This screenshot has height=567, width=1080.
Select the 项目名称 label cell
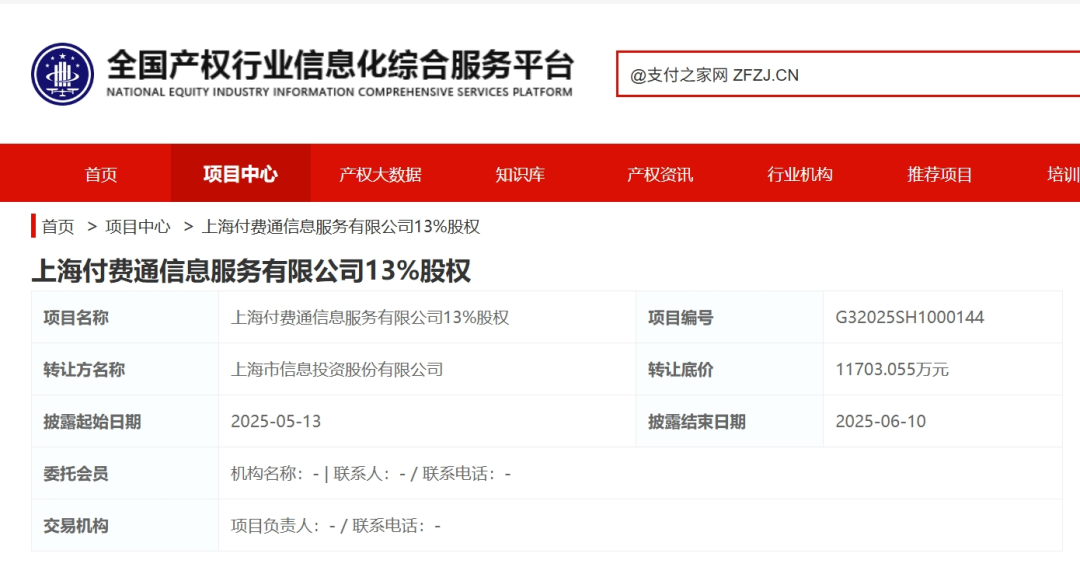pyautogui.click(x=125, y=318)
